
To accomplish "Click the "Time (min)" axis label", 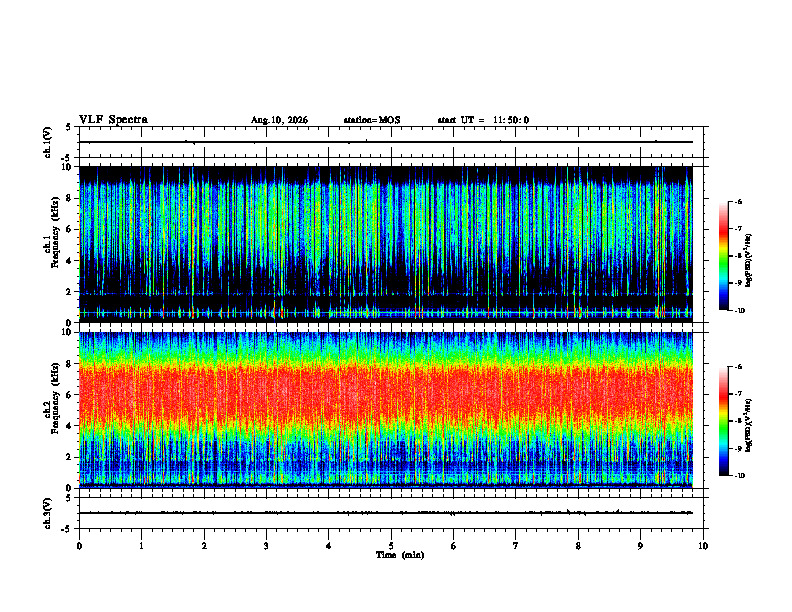I will tap(400, 555).
